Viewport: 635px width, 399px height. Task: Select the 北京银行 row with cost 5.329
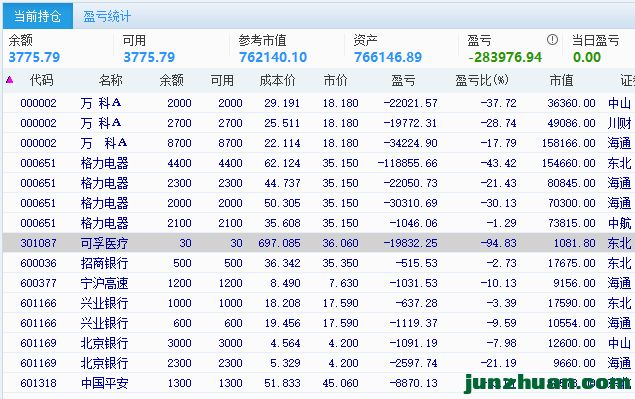coord(319,363)
